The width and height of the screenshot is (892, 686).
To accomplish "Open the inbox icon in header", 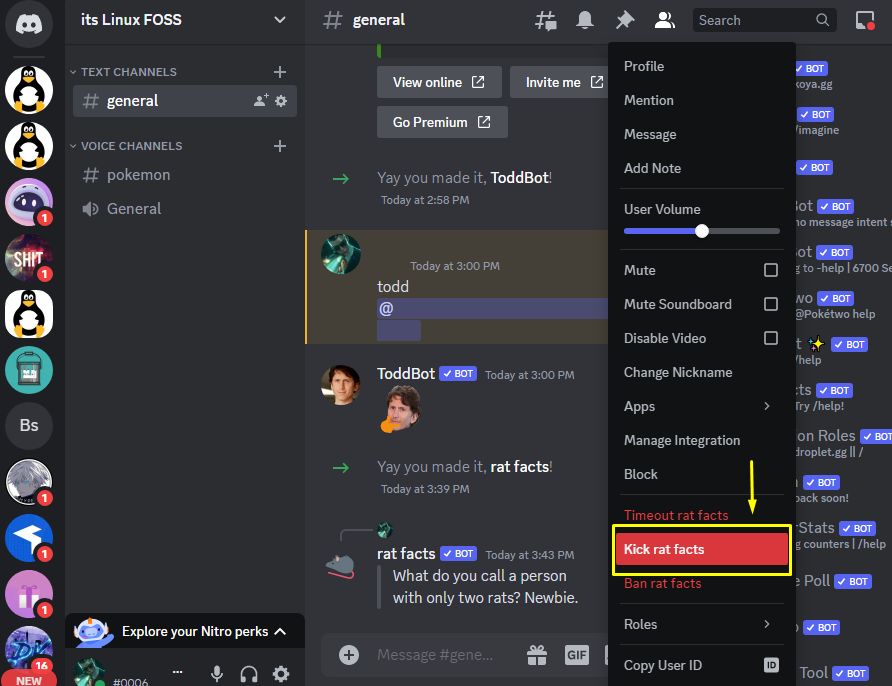I will point(865,20).
